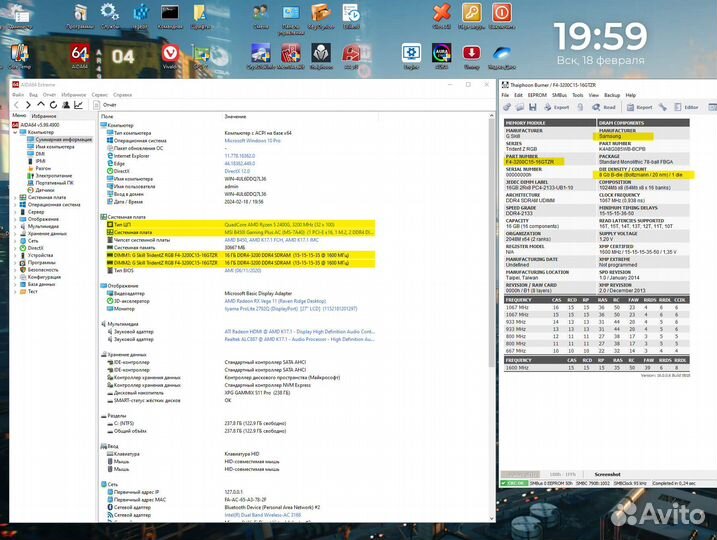Open the Файл menu in AIDA64
This screenshot has height=540, width=717.
[18, 95]
